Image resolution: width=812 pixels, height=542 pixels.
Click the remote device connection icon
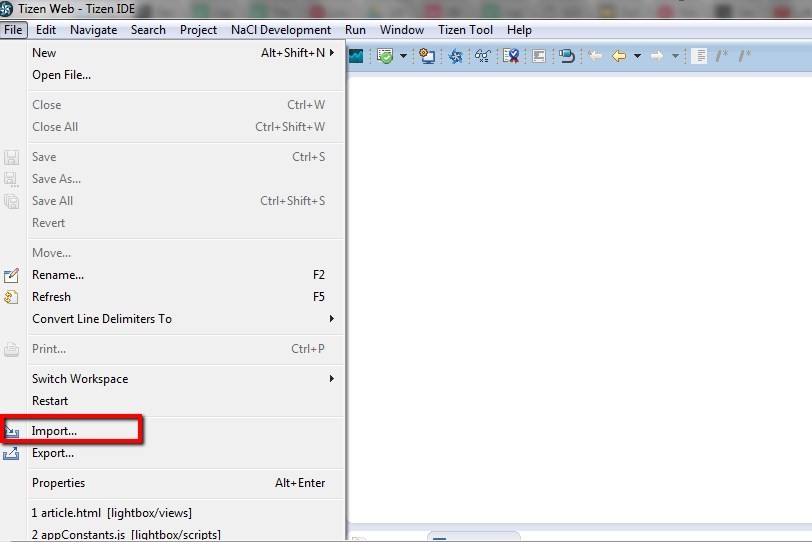pyautogui.click(x=567, y=56)
